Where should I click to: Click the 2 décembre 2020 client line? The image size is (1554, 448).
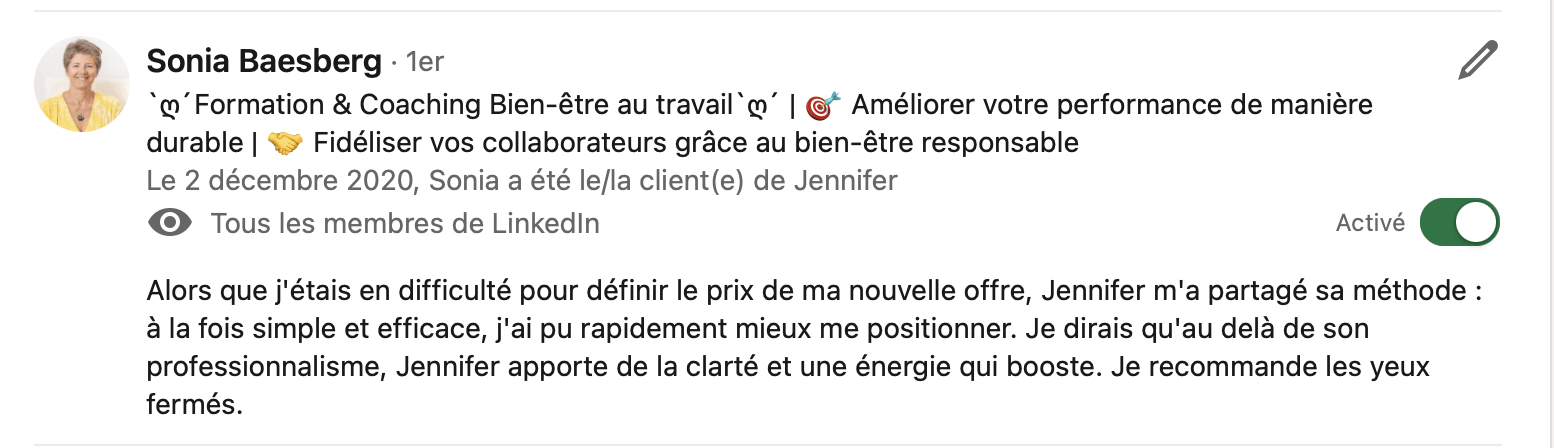(522, 181)
